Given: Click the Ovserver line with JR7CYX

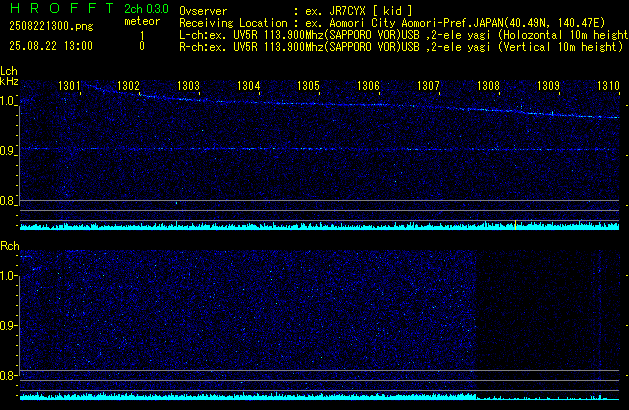Looking at the screenshot, I should [296, 11].
